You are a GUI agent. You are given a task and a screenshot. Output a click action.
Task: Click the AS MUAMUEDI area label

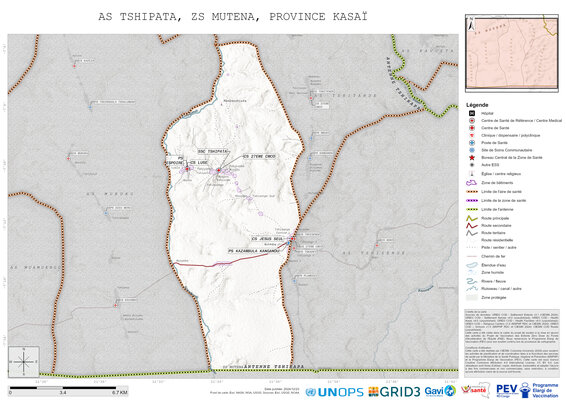pos(35,268)
